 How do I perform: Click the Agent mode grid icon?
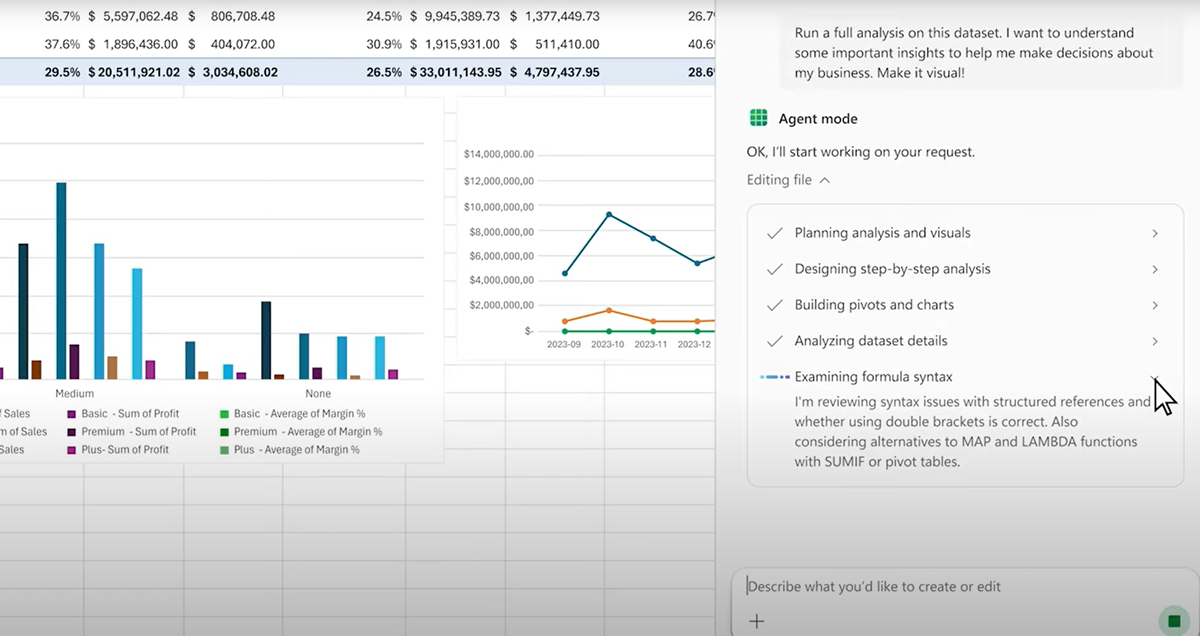click(758, 119)
